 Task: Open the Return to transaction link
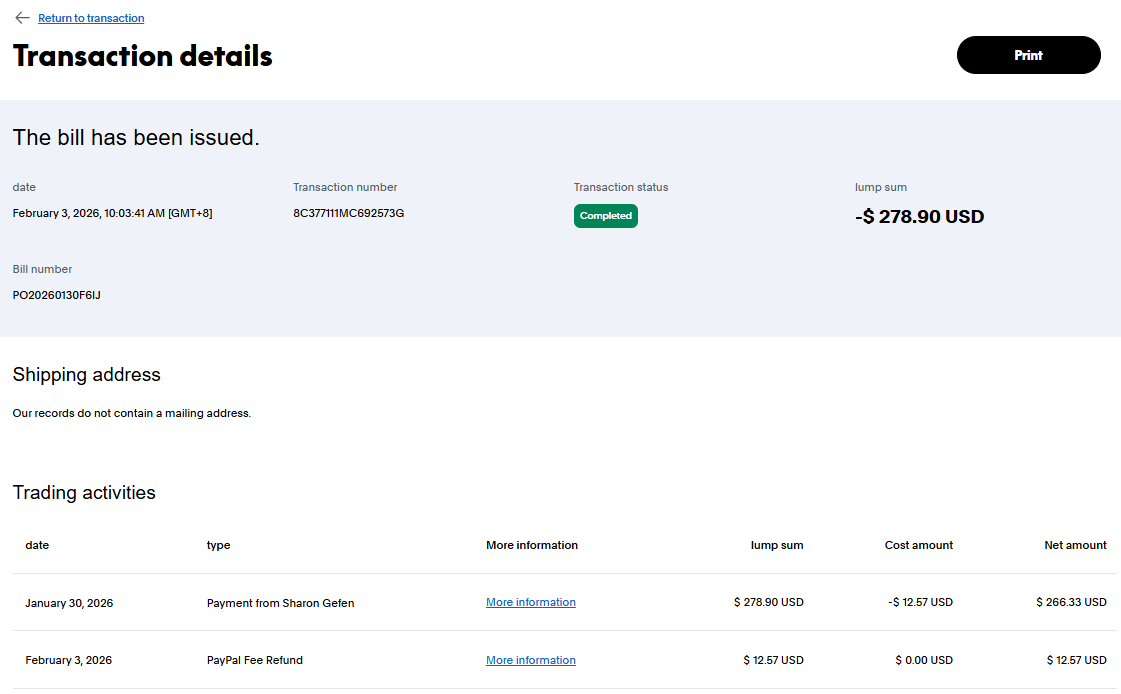coord(91,18)
